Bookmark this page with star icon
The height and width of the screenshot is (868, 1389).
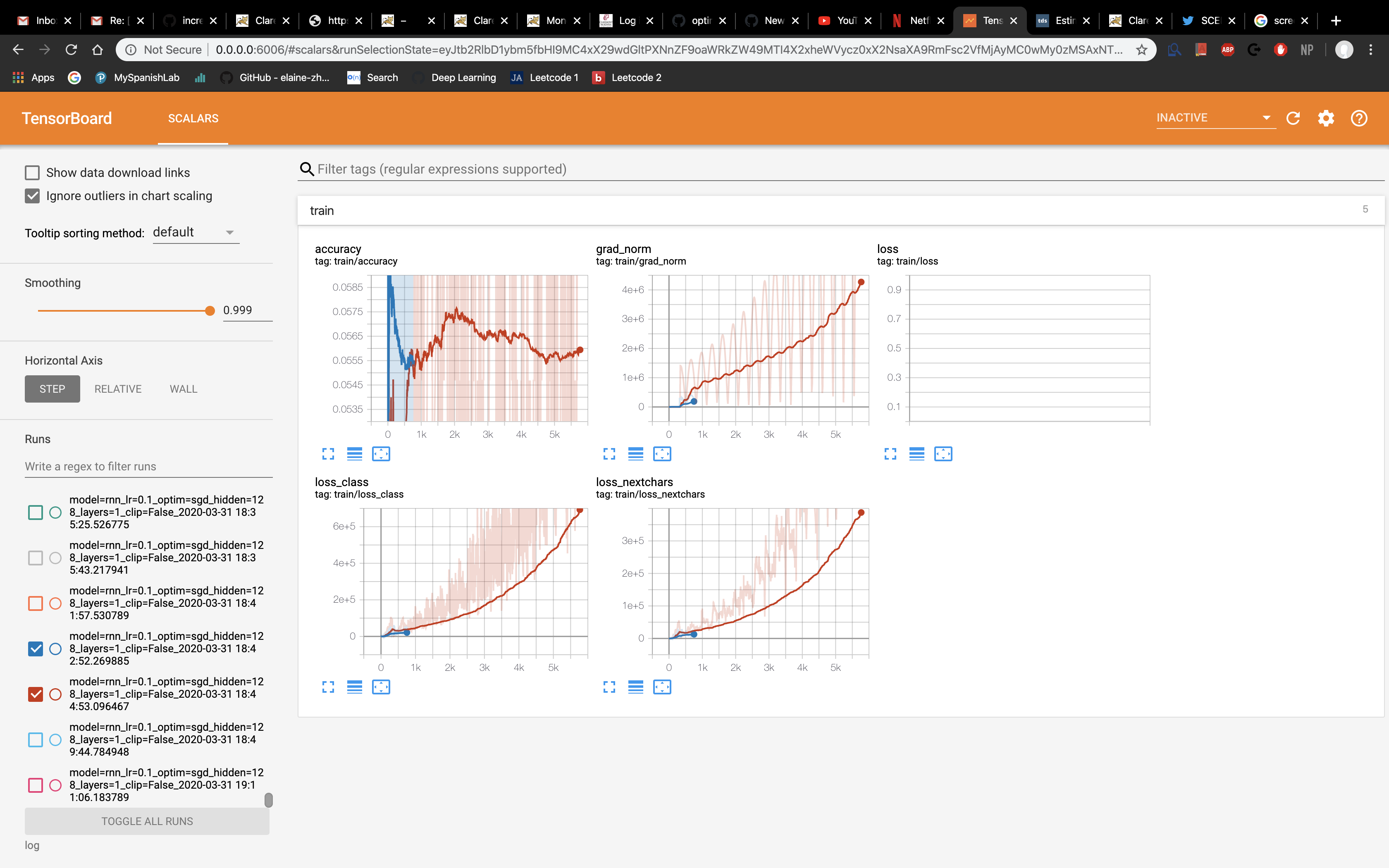(1142, 50)
